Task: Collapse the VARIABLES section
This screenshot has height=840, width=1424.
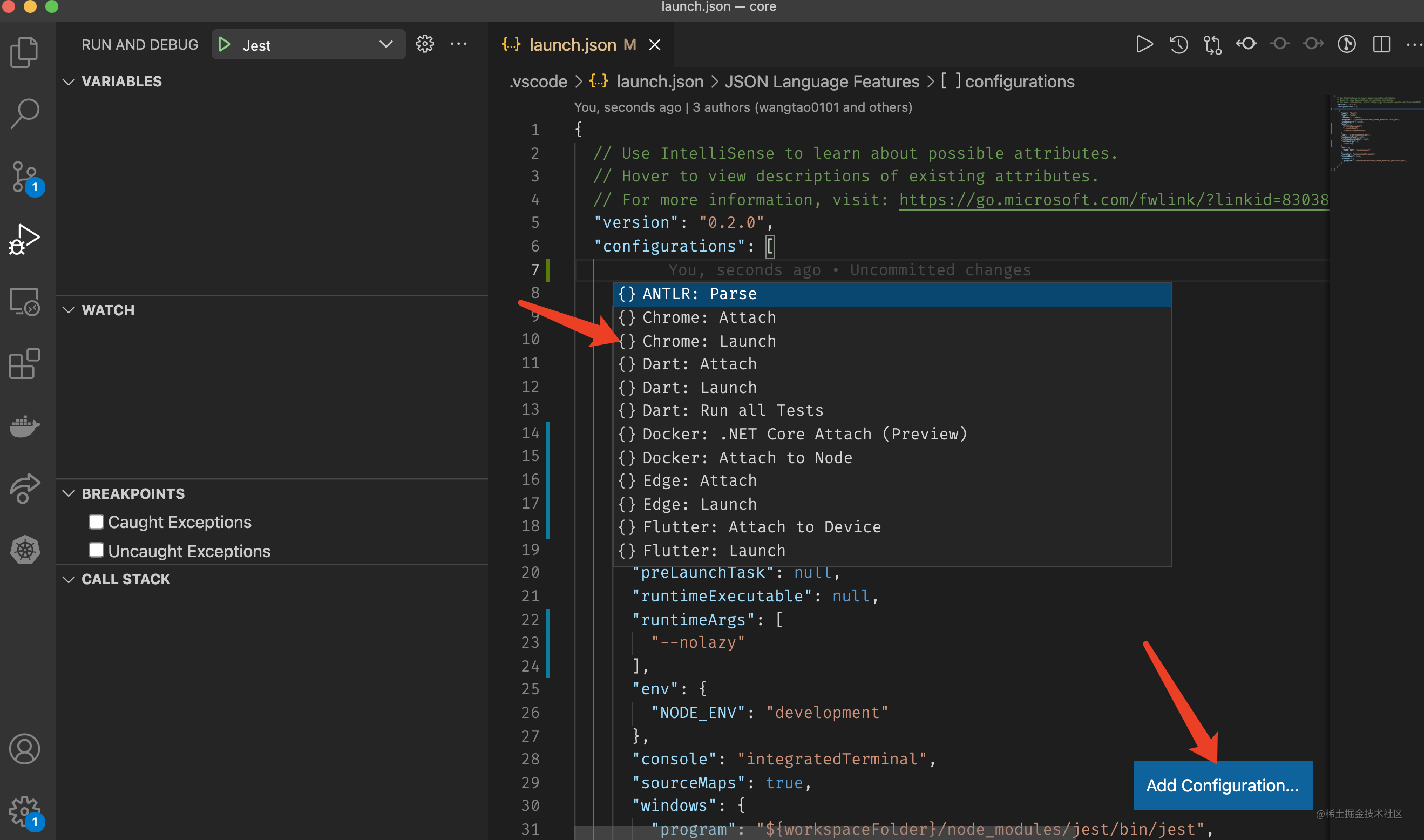Action: pyautogui.click(x=69, y=82)
